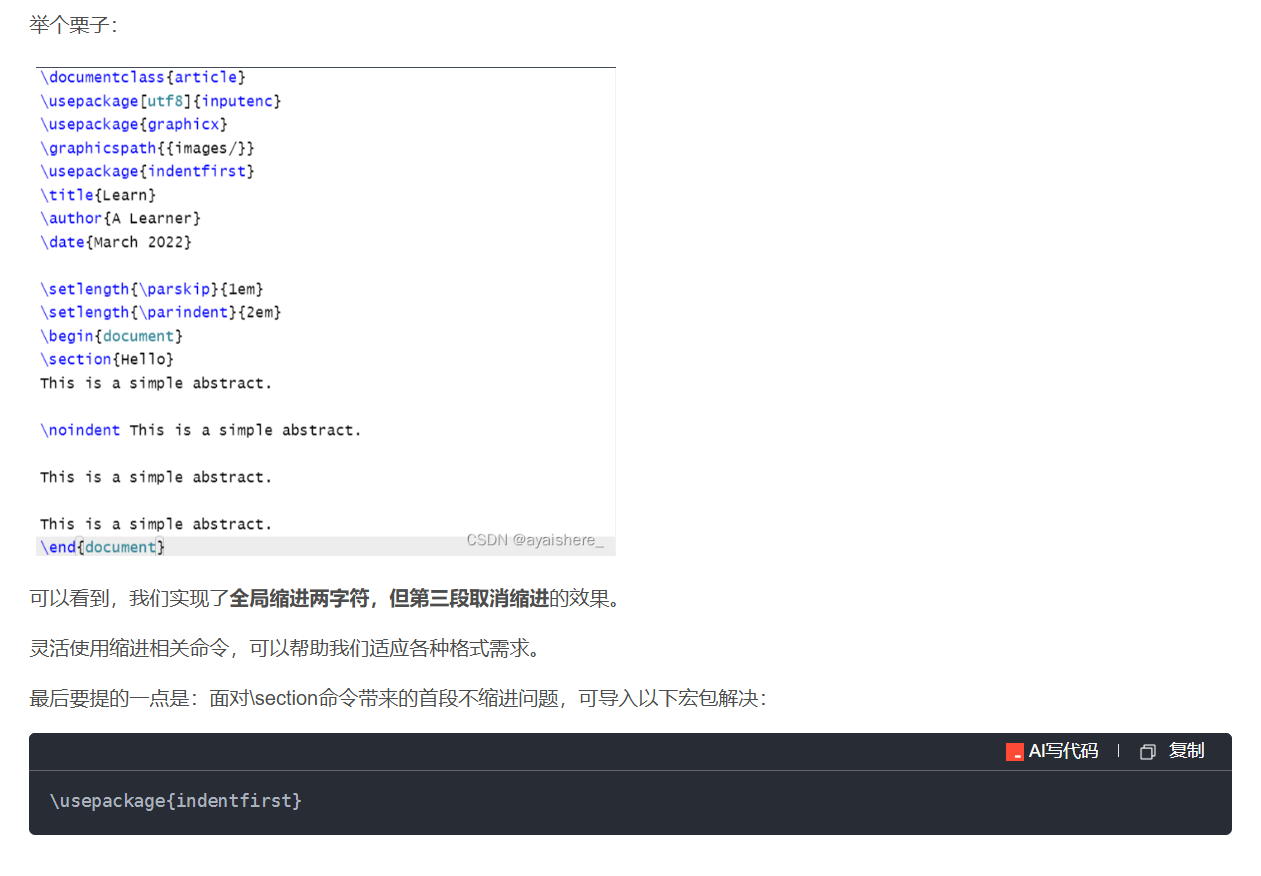Select the \noindent command in the code screenshot
Viewport: 1261px width, 876px height.
pos(80,429)
